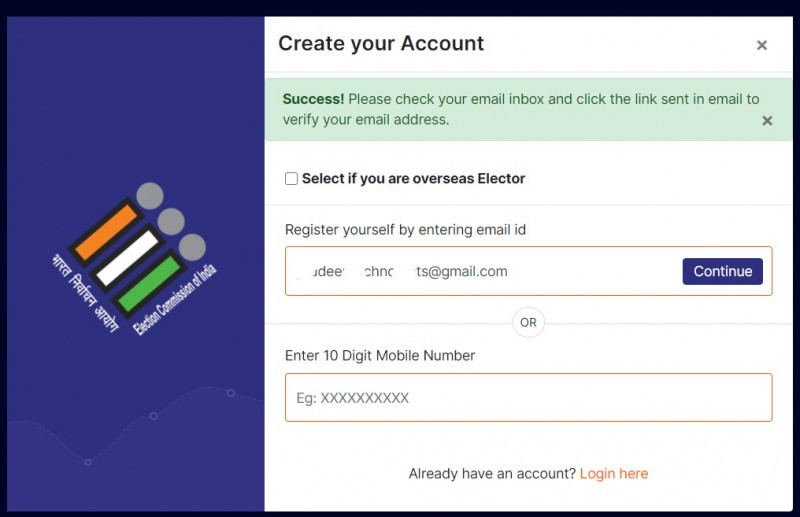Click the bold 'Success!' text in the alert
The image size is (800, 517).
coord(313,99)
